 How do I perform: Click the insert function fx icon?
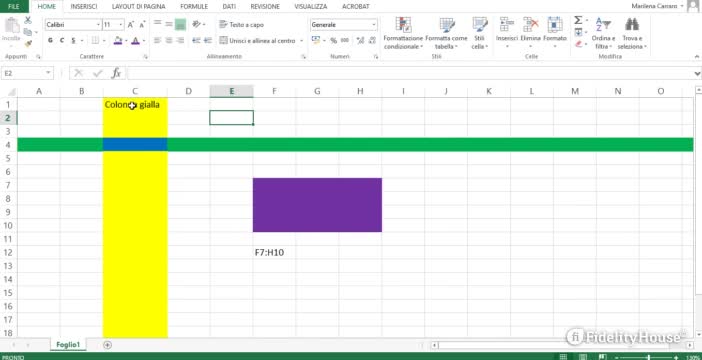pos(116,73)
